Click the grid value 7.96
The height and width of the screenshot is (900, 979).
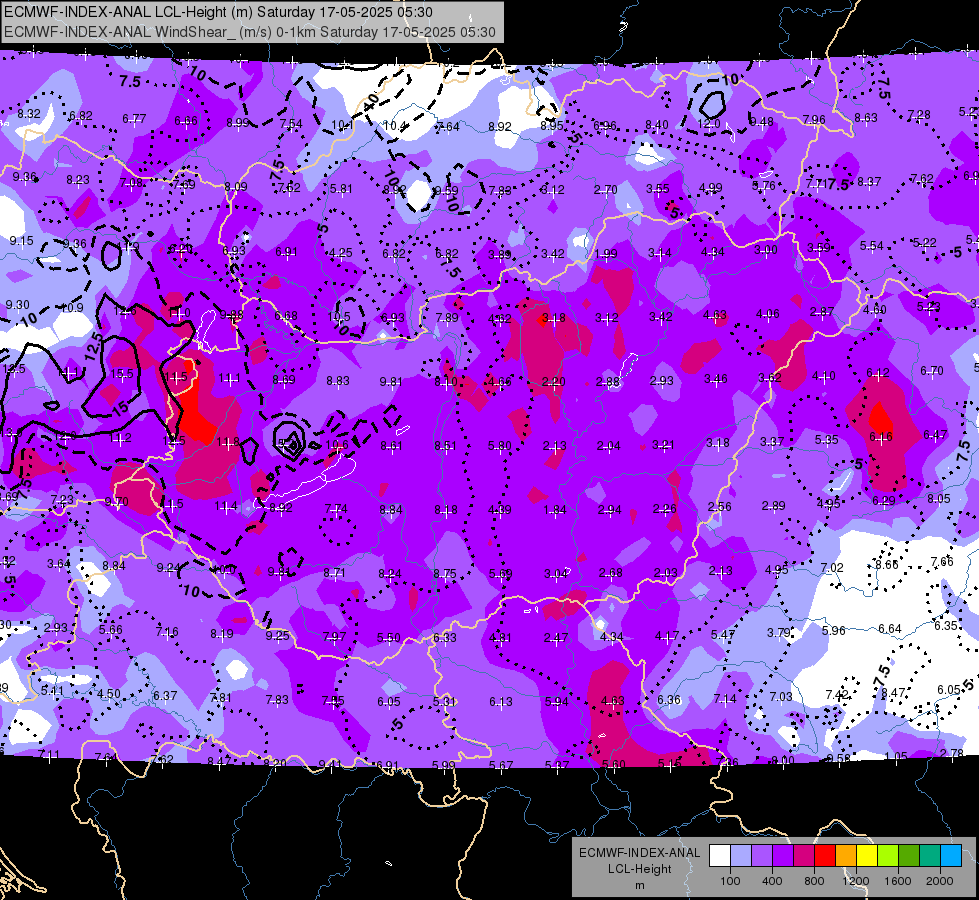pos(814,119)
